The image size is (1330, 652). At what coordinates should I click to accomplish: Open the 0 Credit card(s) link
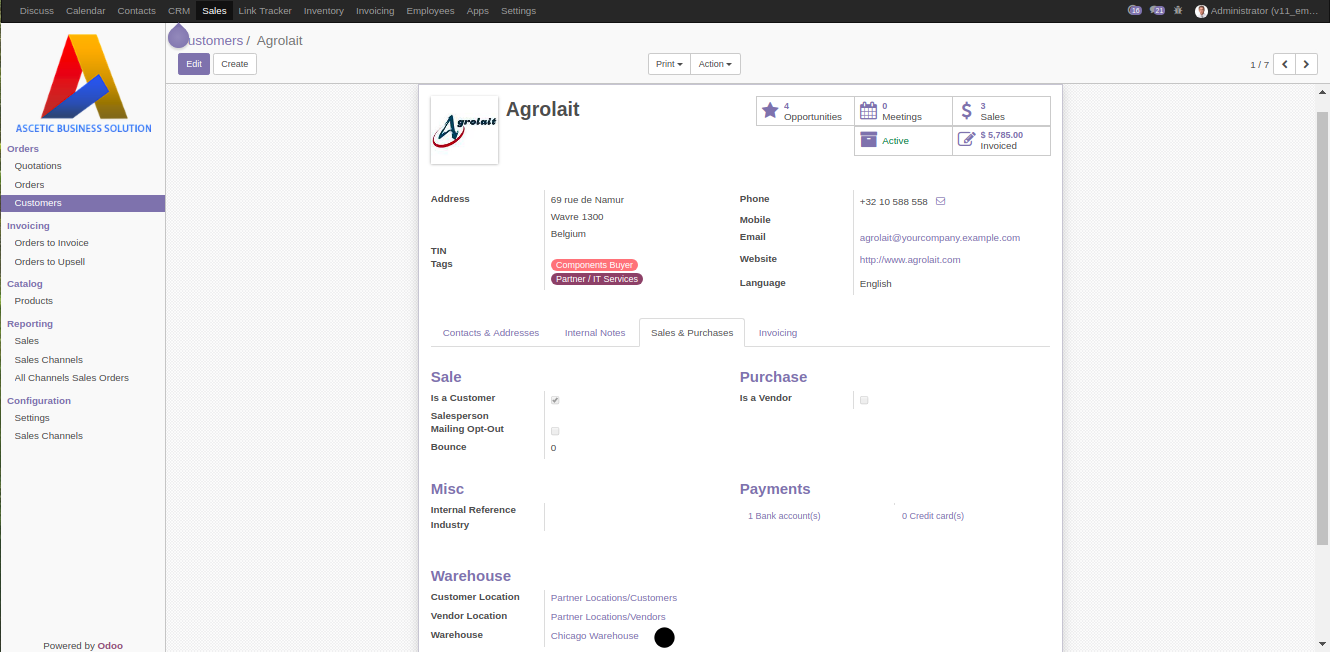[x=933, y=516]
